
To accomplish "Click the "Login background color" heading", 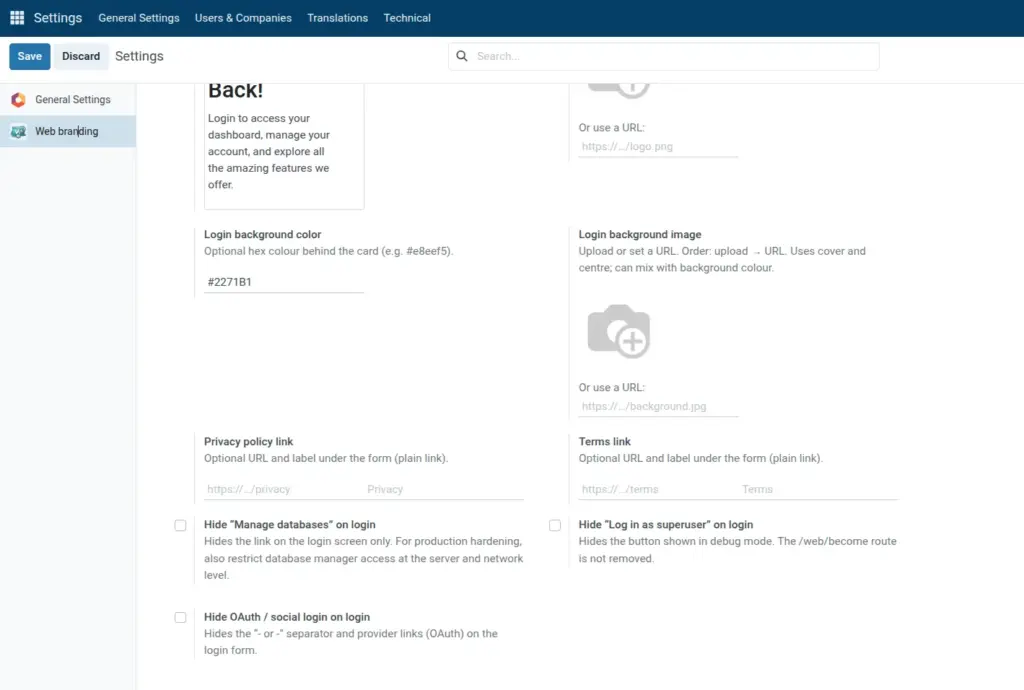I will [263, 234].
